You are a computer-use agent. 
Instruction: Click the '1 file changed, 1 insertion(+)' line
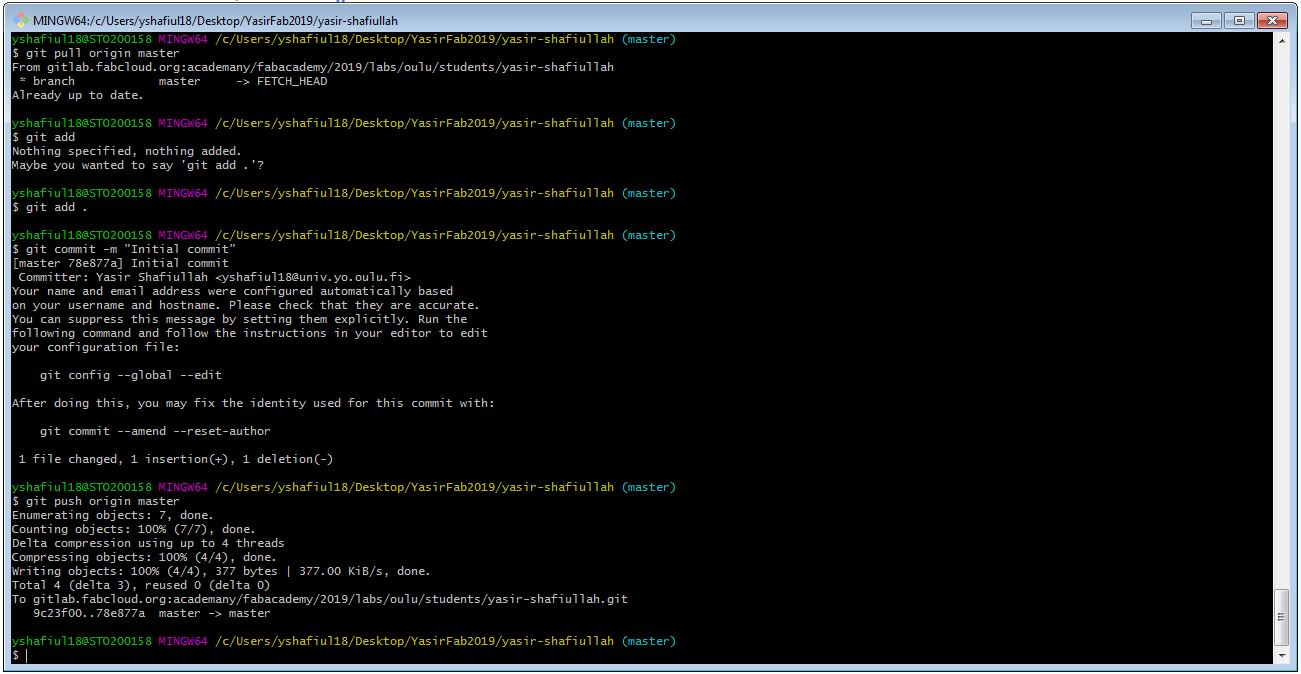click(x=176, y=460)
